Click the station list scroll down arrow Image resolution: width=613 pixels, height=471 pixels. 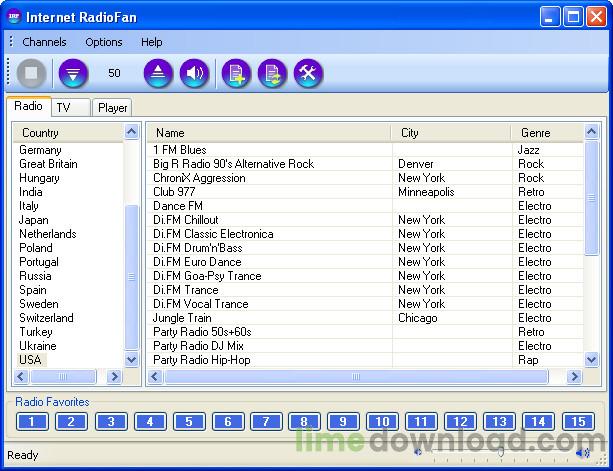[x=591, y=358]
